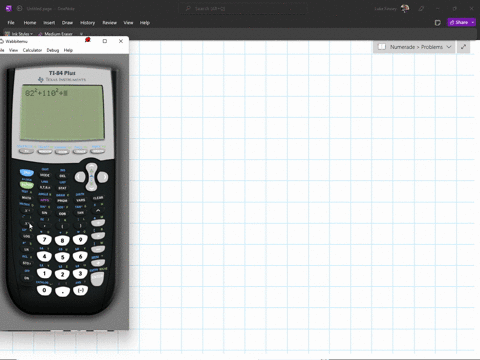Click the MATH key on the calculator
Image resolution: width=480 pixels, height=360 pixels.
tap(27, 198)
